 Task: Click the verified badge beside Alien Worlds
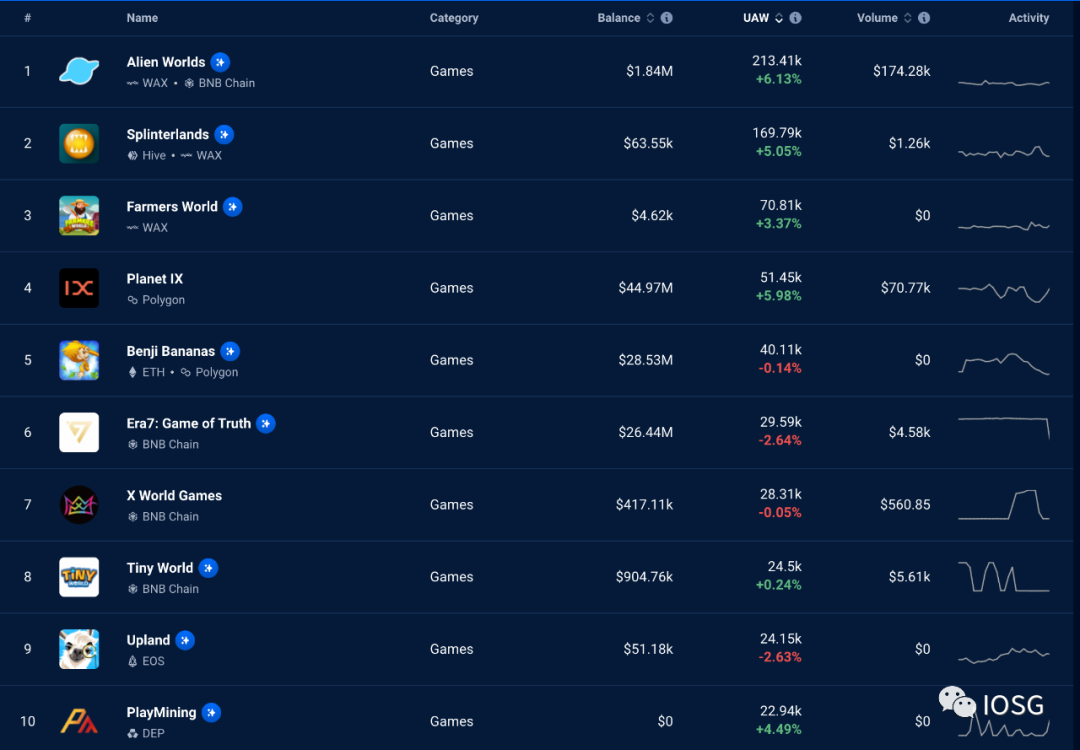pos(220,62)
